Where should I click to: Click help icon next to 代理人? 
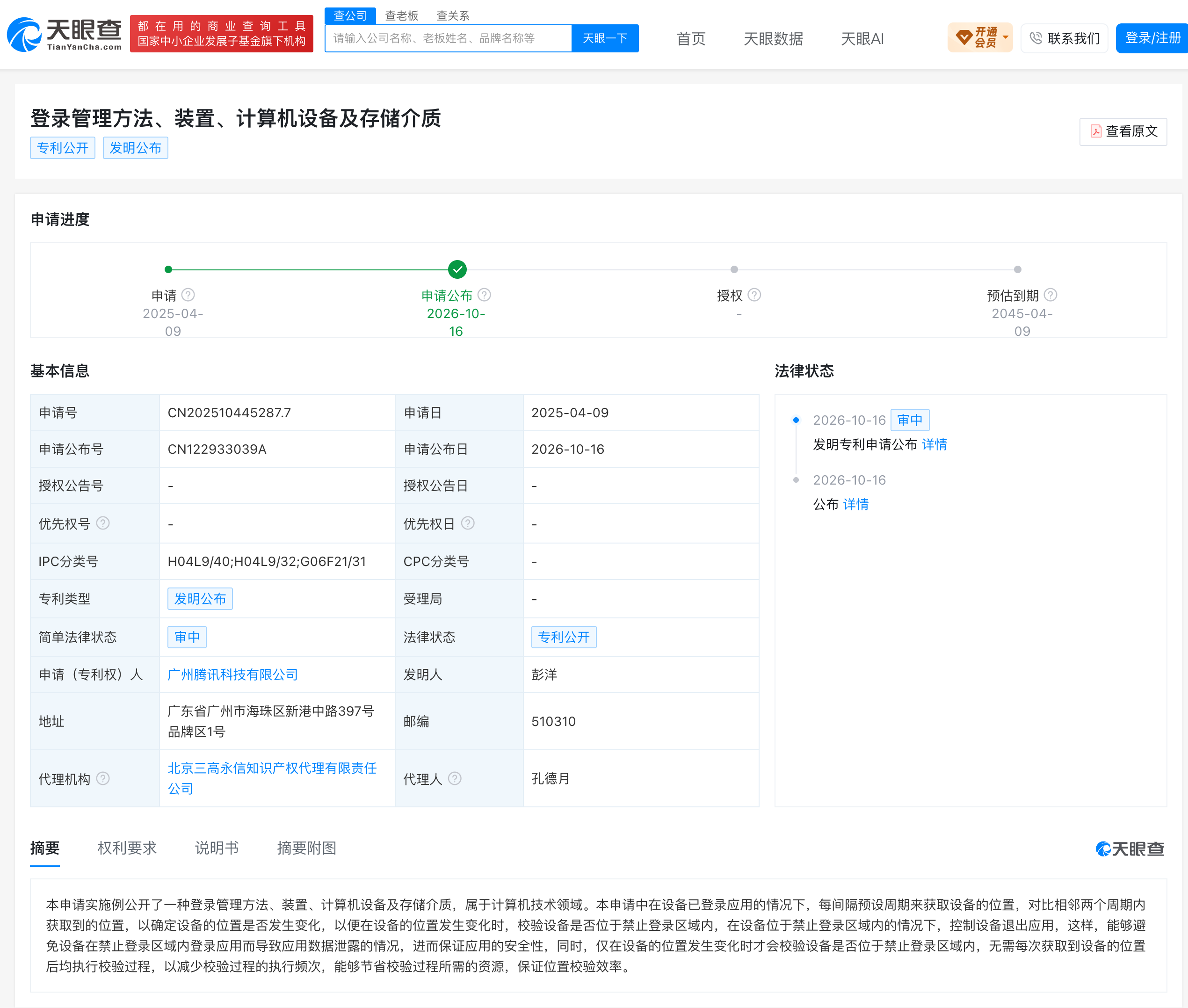tap(455, 778)
